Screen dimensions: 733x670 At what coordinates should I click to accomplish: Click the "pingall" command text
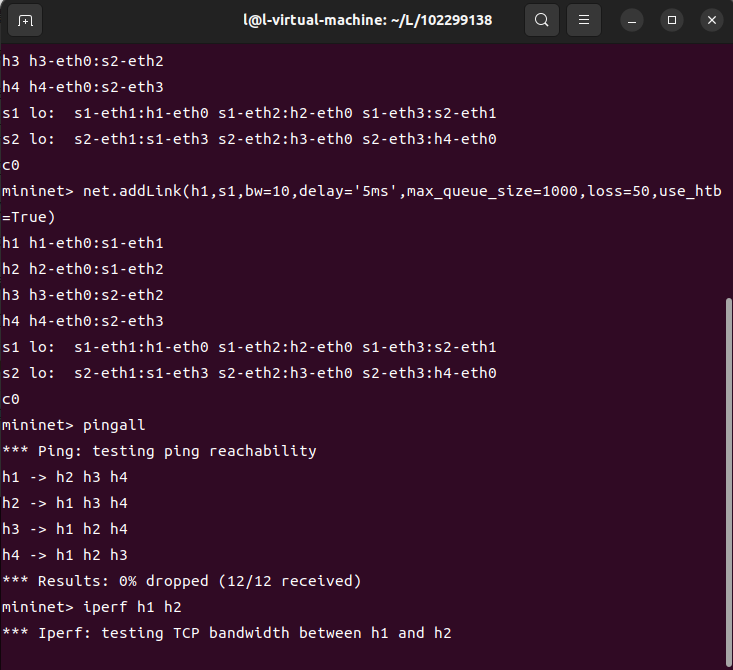point(114,425)
